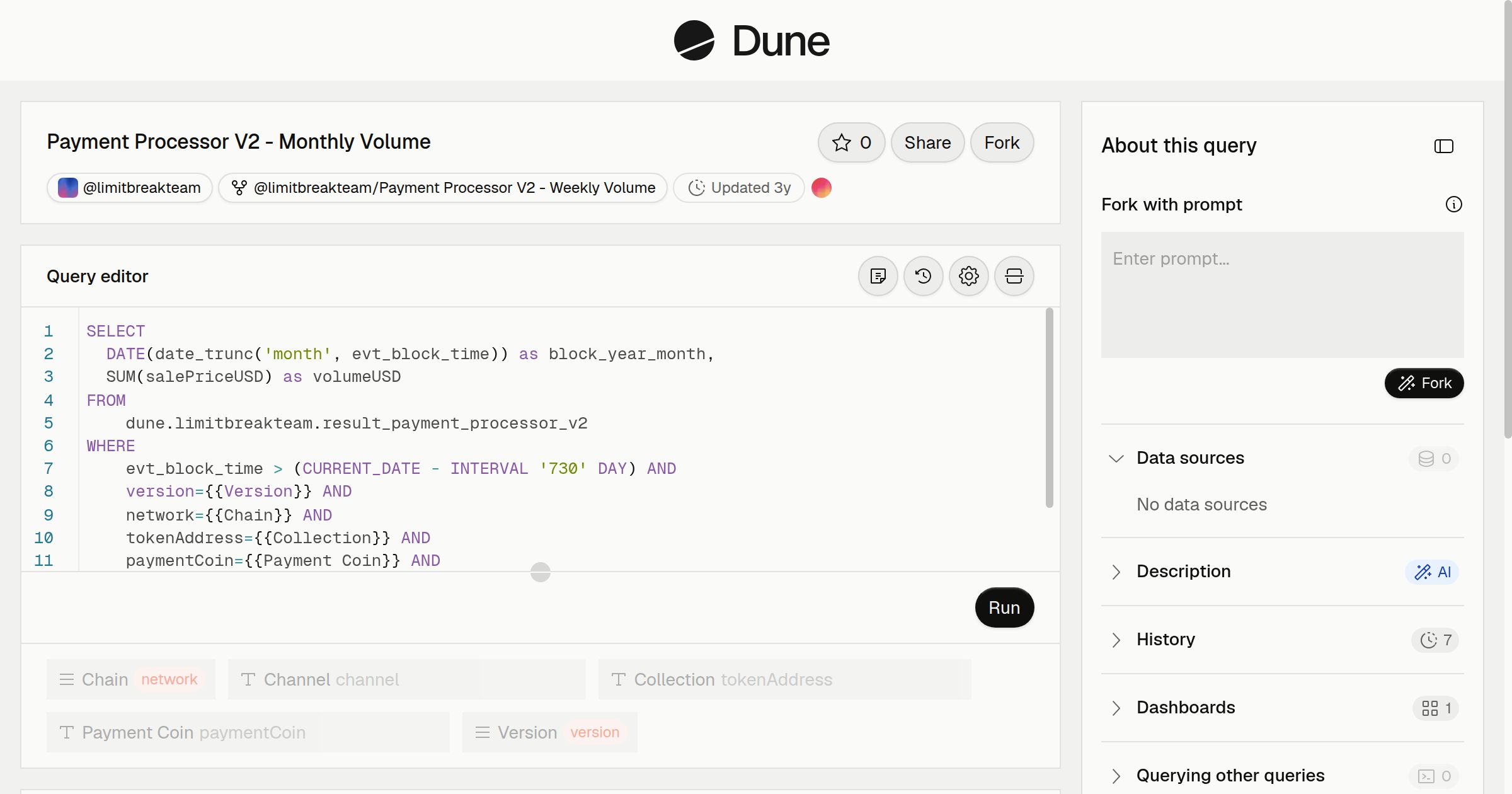Click the query editor vertical scrollbar

(1049, 407)
